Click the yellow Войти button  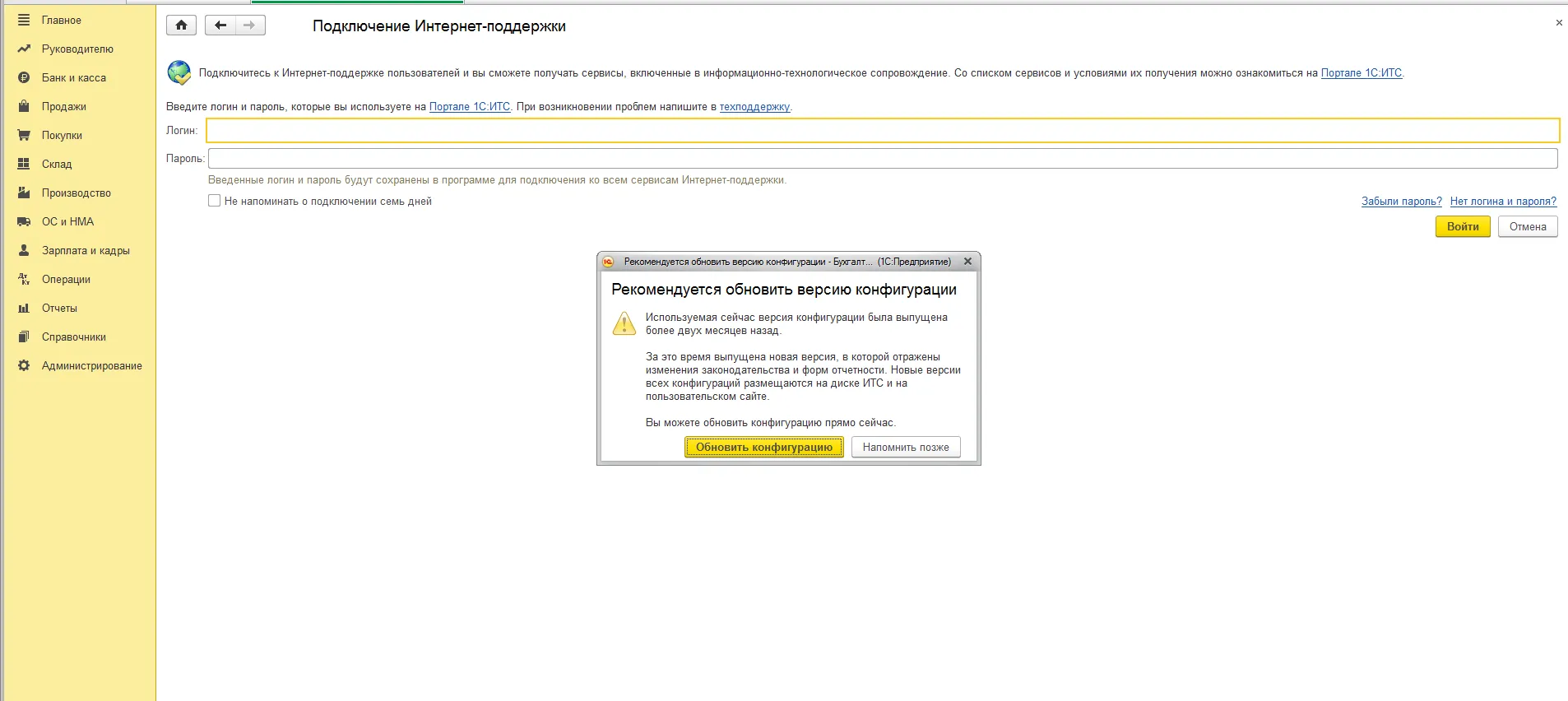(x=1463, y=226)
